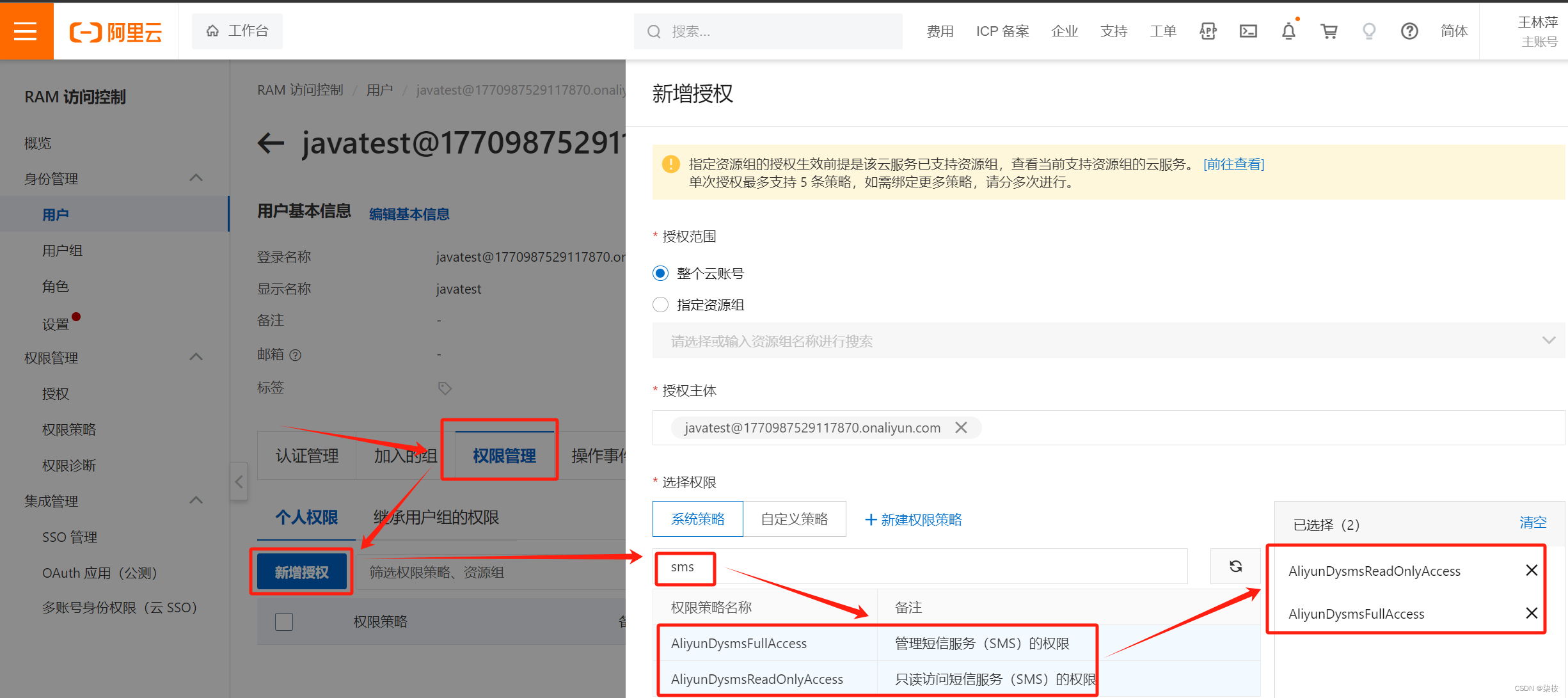Select the 个人权限 sub-tab
Viewport: 1568px width, 698px height.
[x=306, y=517]
